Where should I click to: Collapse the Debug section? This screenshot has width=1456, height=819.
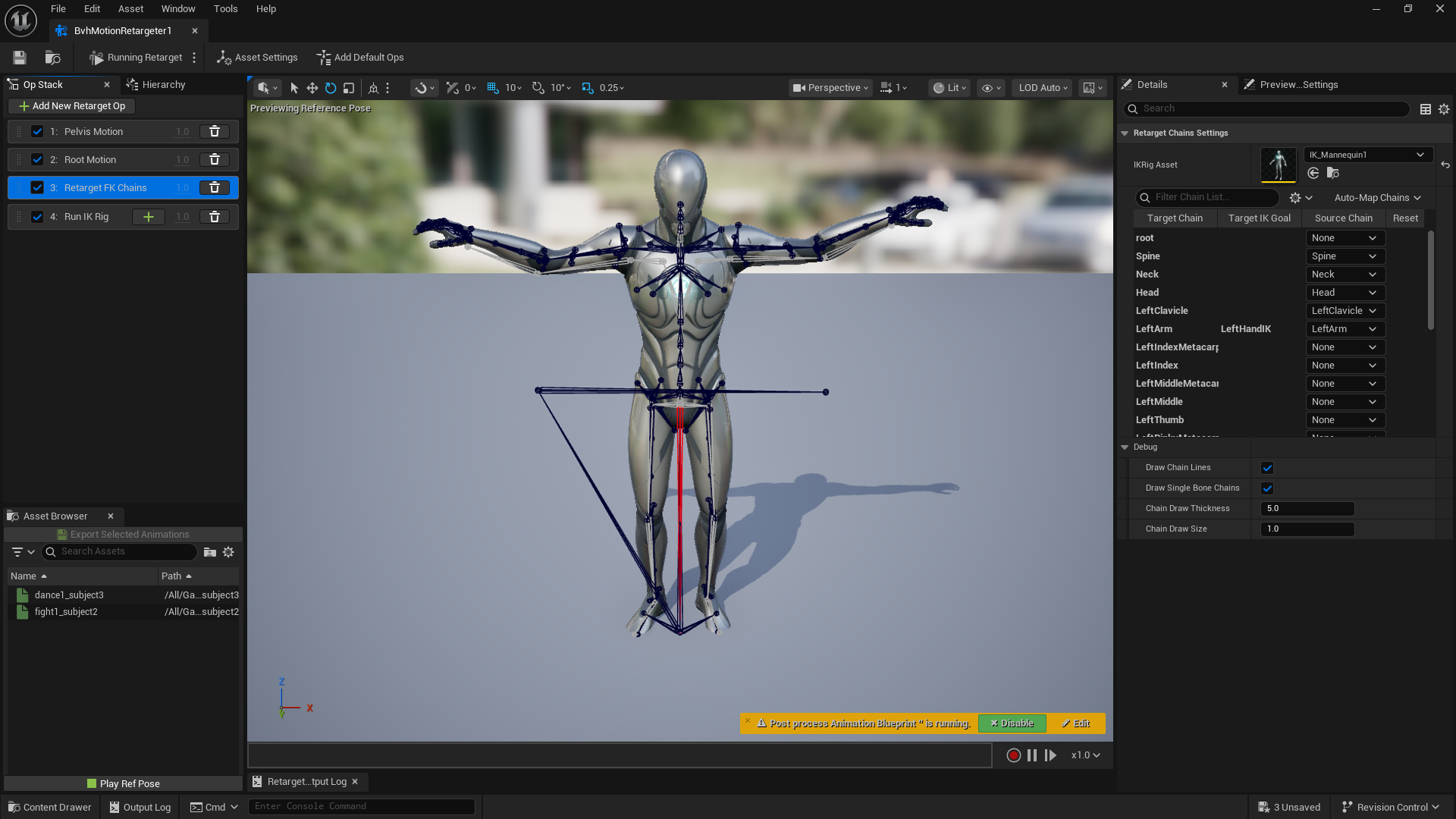click(1125, 447)
